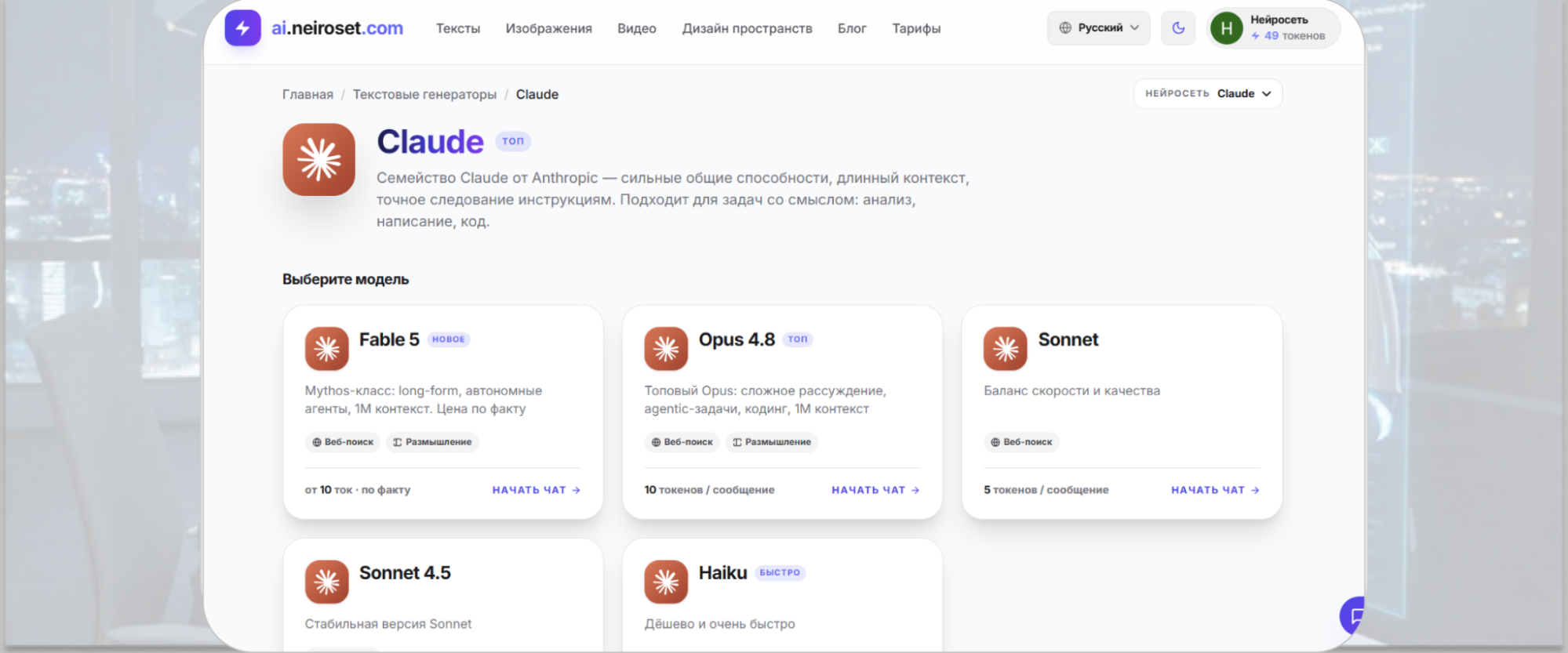Click Веб-поиск tag on Sonnet card
1568x653 pixels.
[x=1021, y=442]
